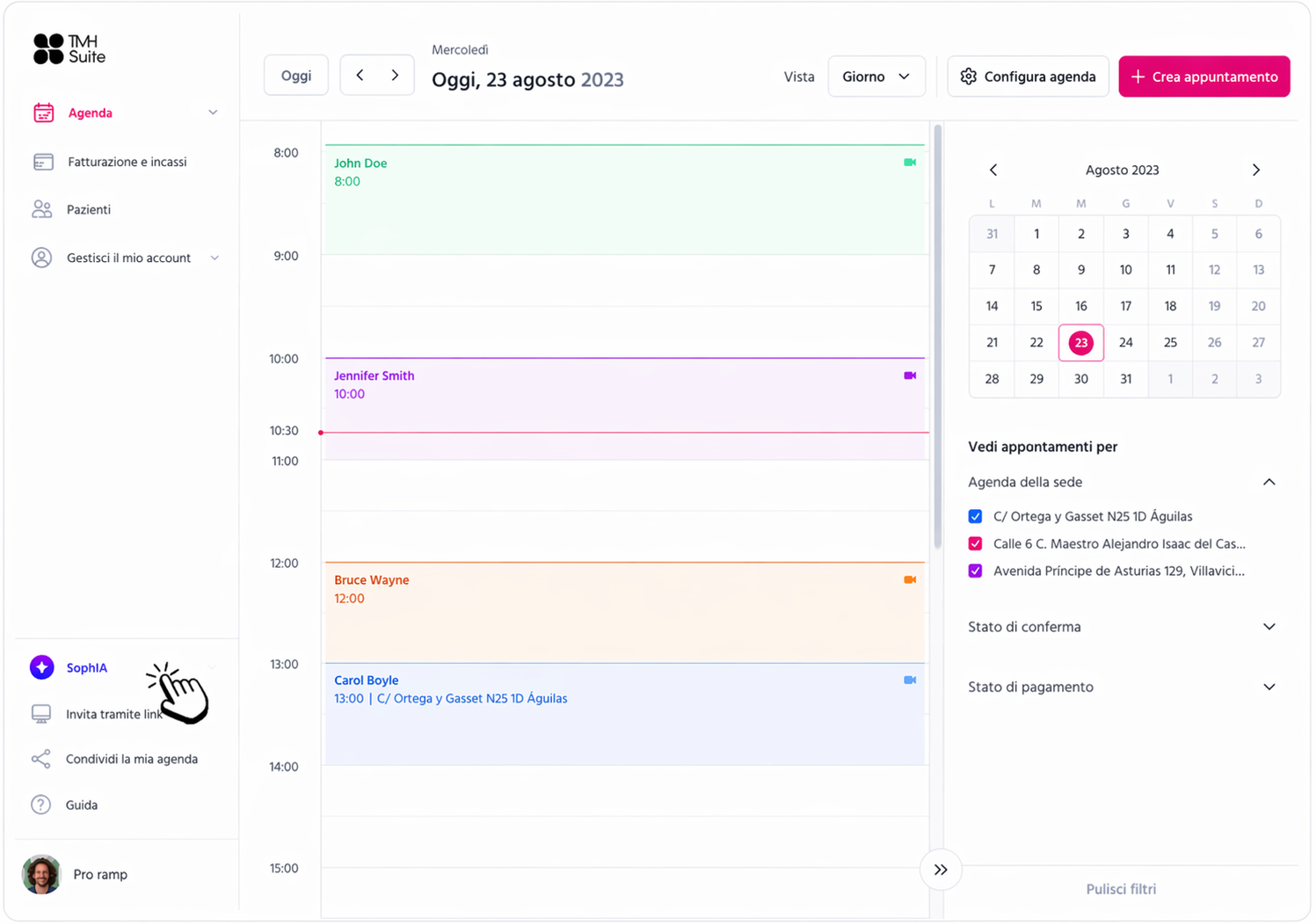Select August 24 in mini calendar
This screenshot has height=924, width=1316.
tap(1126, 343)
